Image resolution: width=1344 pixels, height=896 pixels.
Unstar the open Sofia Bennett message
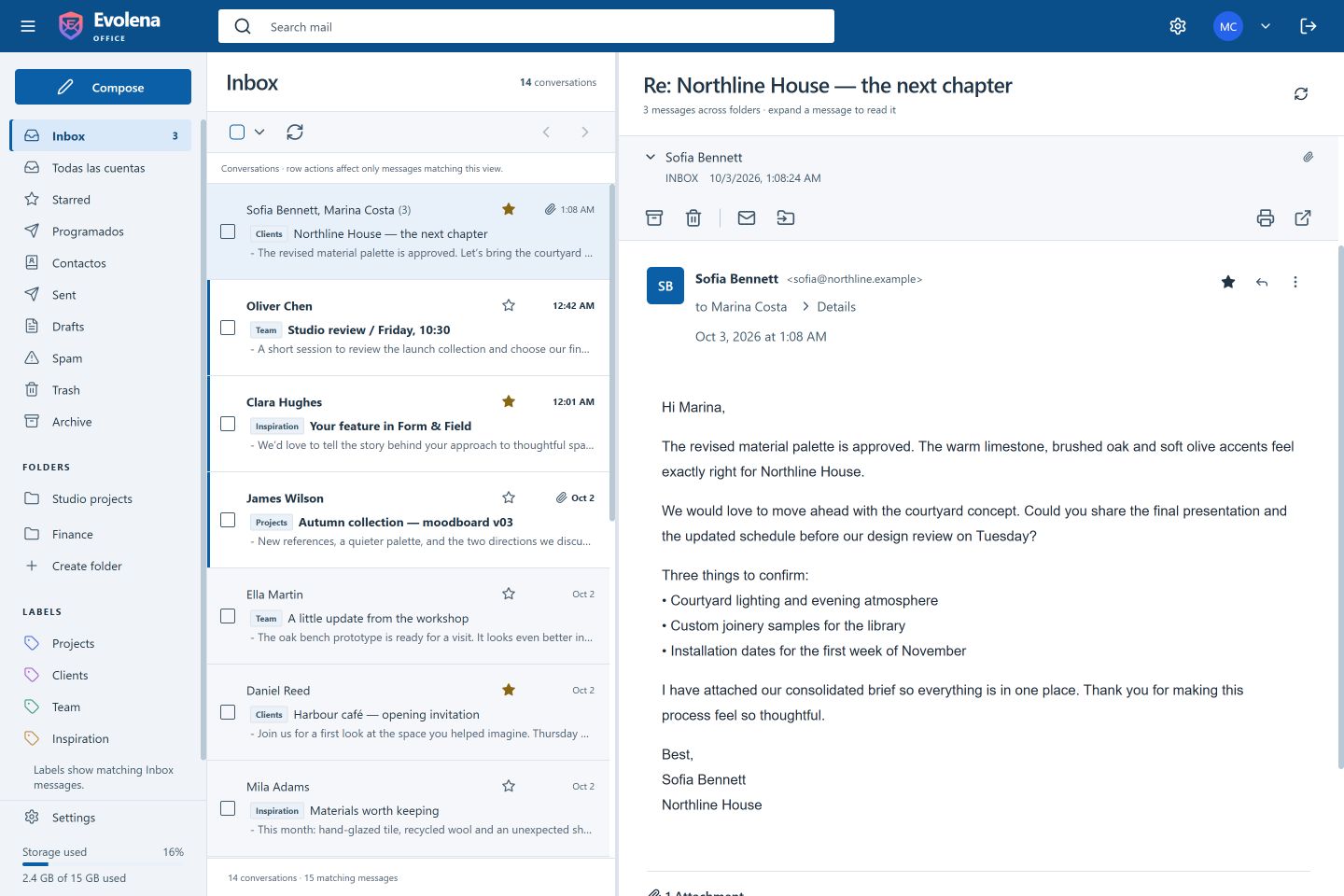coord(1228,282)
